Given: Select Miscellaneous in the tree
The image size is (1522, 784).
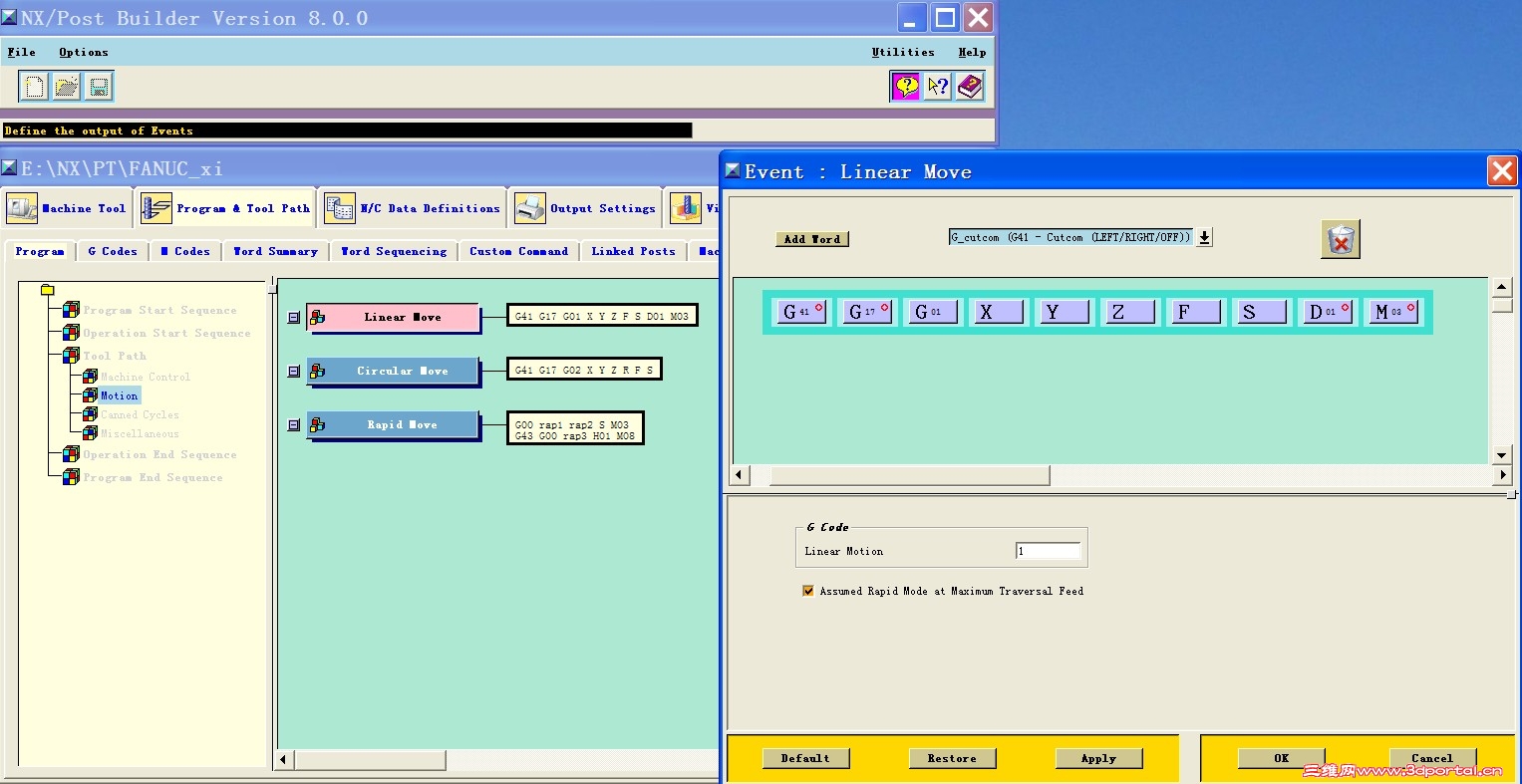Looking at the screenshot, I should coord(140,433).
